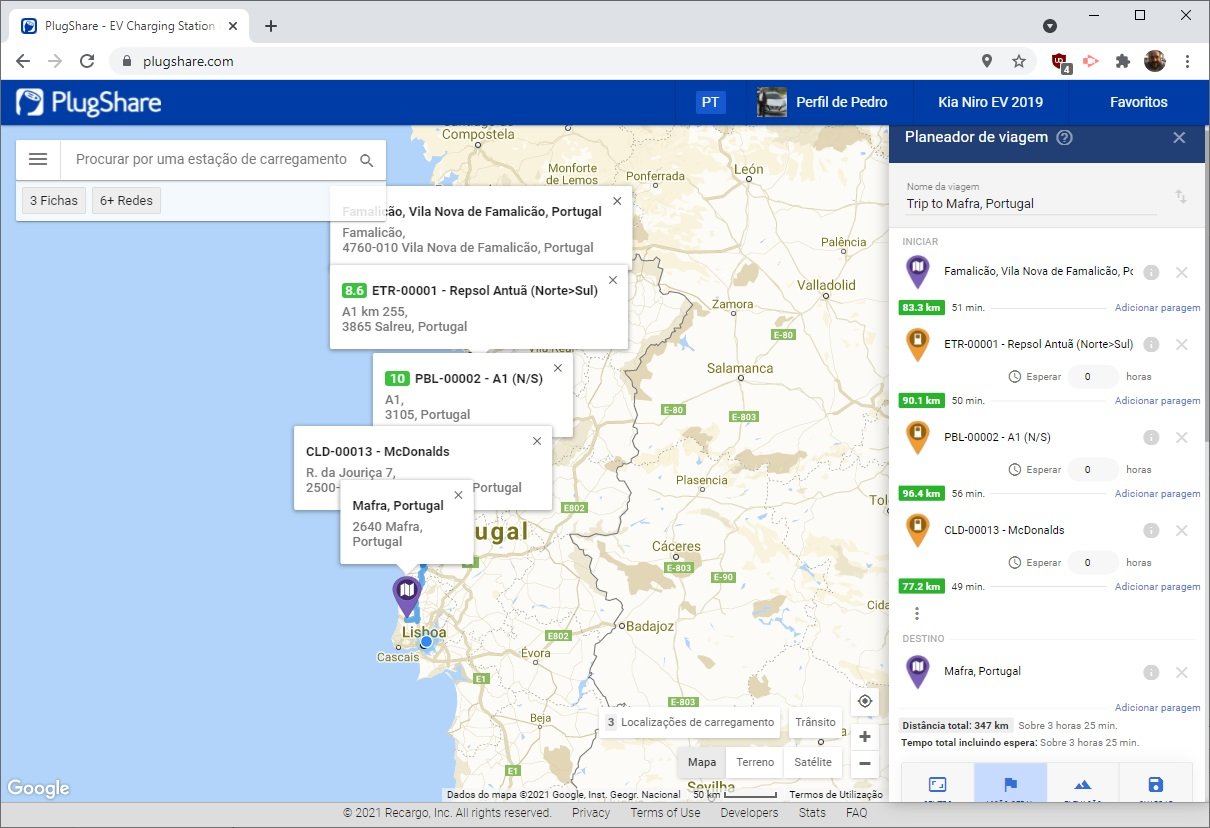The image size is (1210, 828).
Task: Click the swap trip direction arrows icon
Action: 1180,197
